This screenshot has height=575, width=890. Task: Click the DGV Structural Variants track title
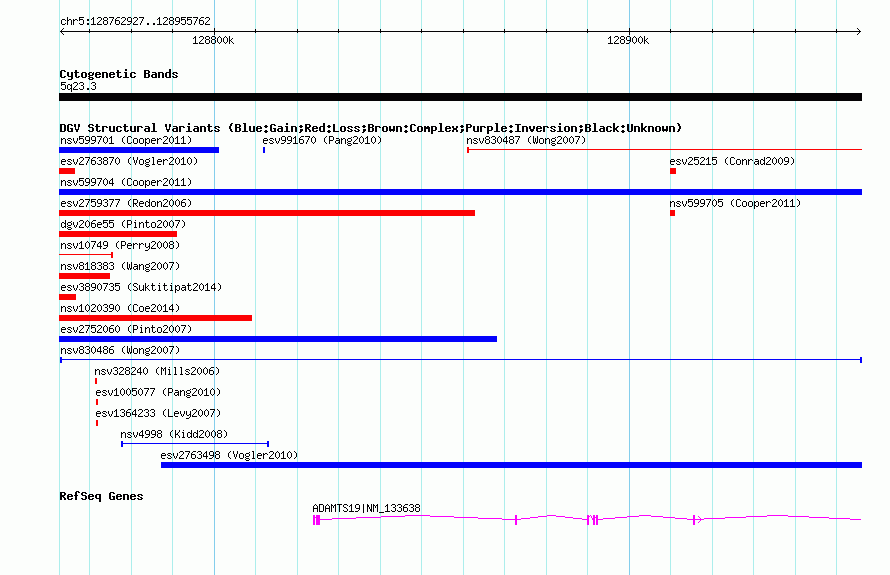[x=371, y=128]
